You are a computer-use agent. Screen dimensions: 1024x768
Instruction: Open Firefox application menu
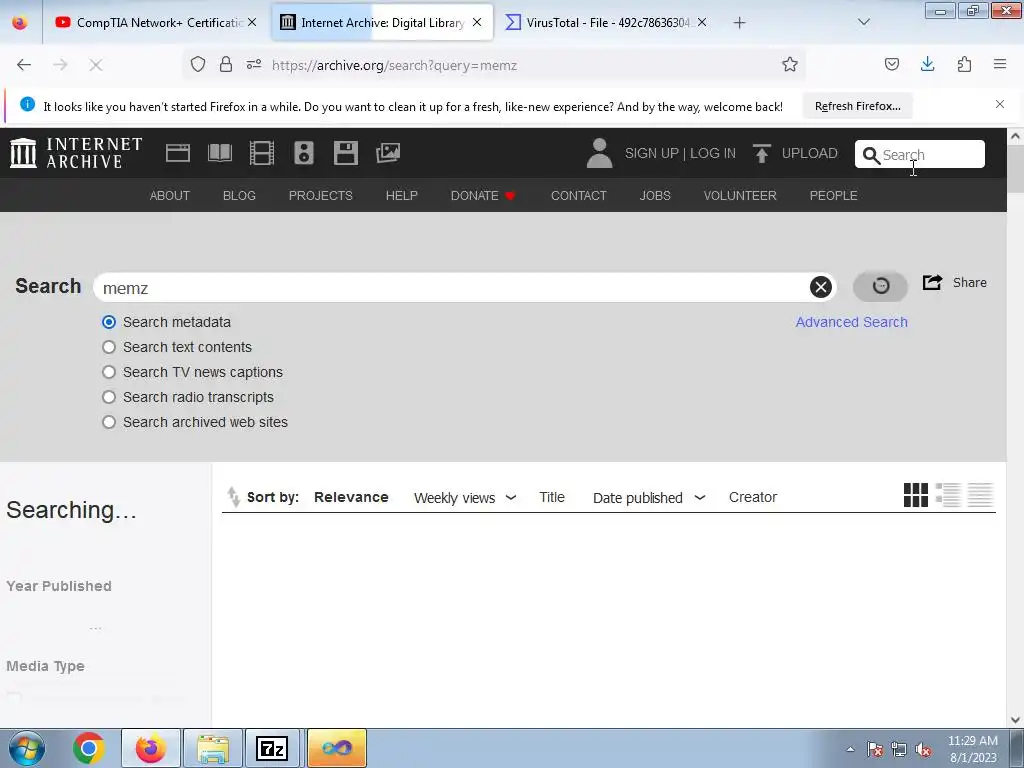click(x=1000, y=65)
